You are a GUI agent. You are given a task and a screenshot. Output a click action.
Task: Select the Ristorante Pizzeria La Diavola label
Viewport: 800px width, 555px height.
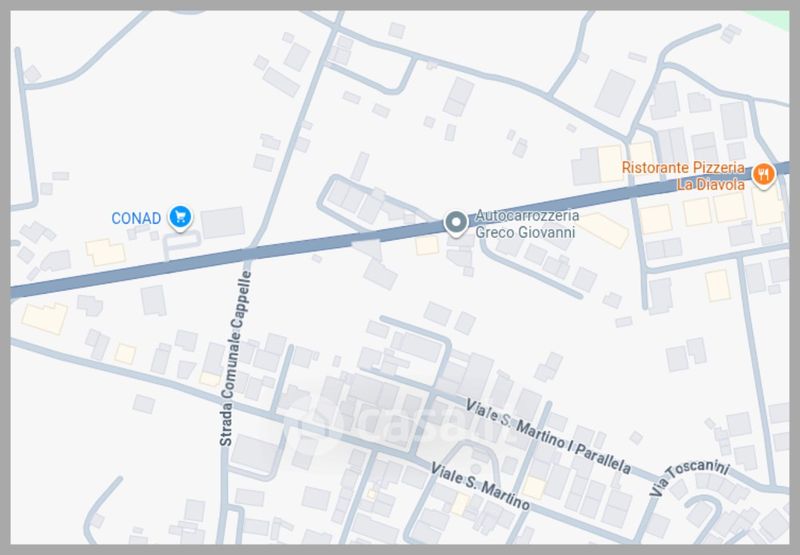coord(683,175)
